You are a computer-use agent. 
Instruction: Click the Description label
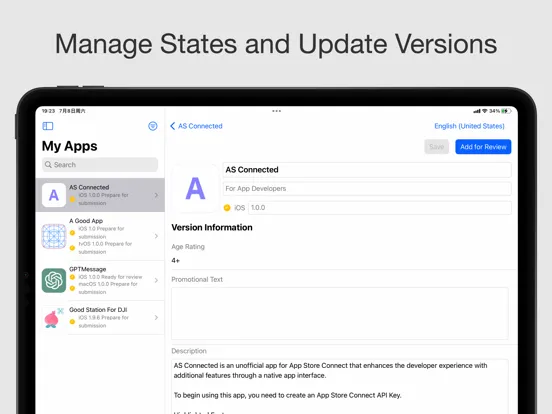pos(189,351)
